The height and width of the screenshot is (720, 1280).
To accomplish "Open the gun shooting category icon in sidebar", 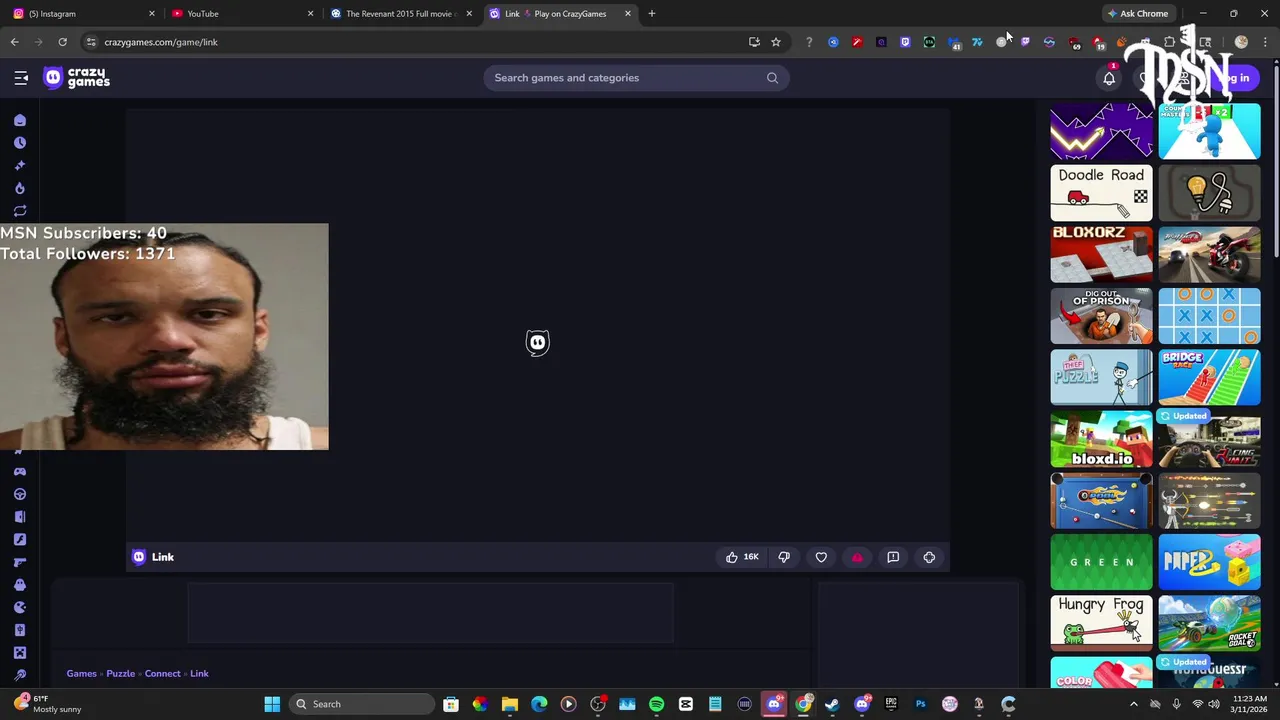I will (x=19, y=562).
